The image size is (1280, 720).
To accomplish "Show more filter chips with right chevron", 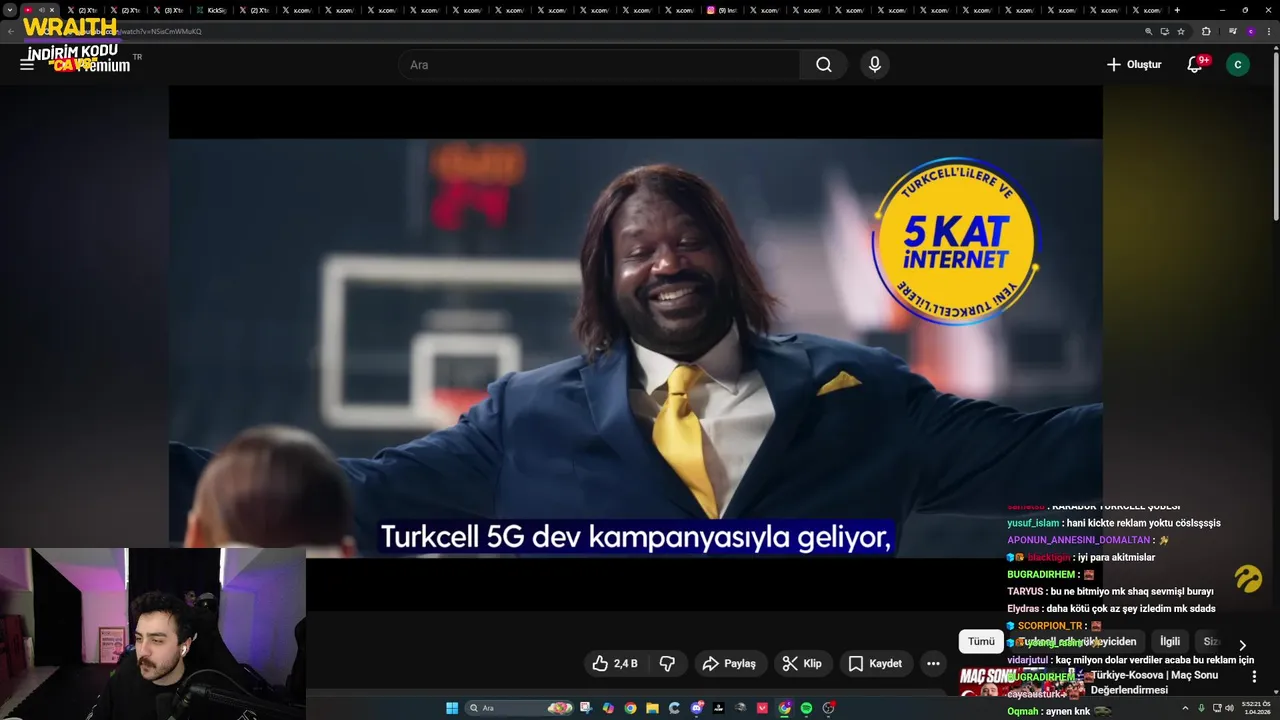I will coord(1242,645).
